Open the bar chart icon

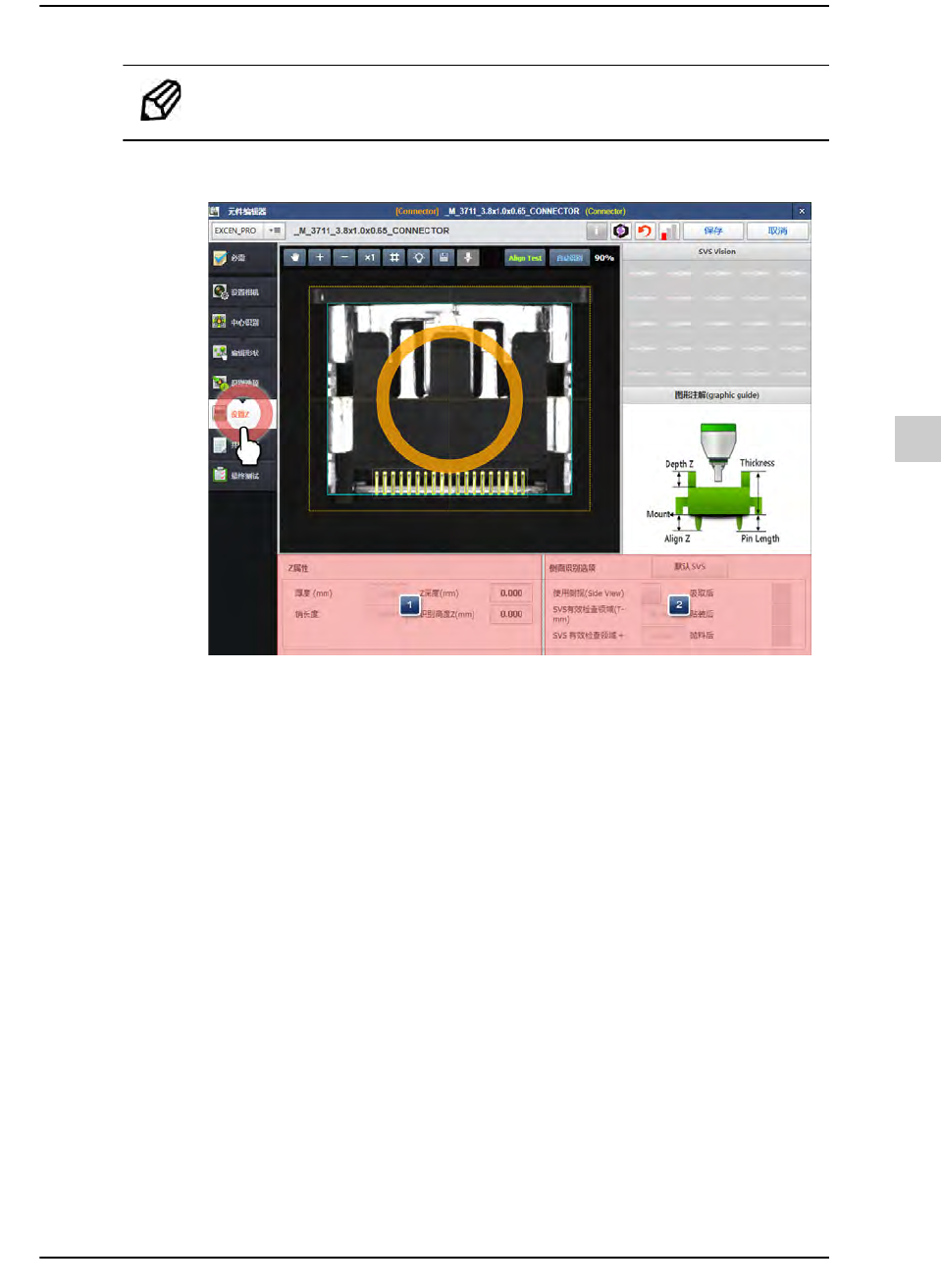pyautogui.click(x=669, y=232)
